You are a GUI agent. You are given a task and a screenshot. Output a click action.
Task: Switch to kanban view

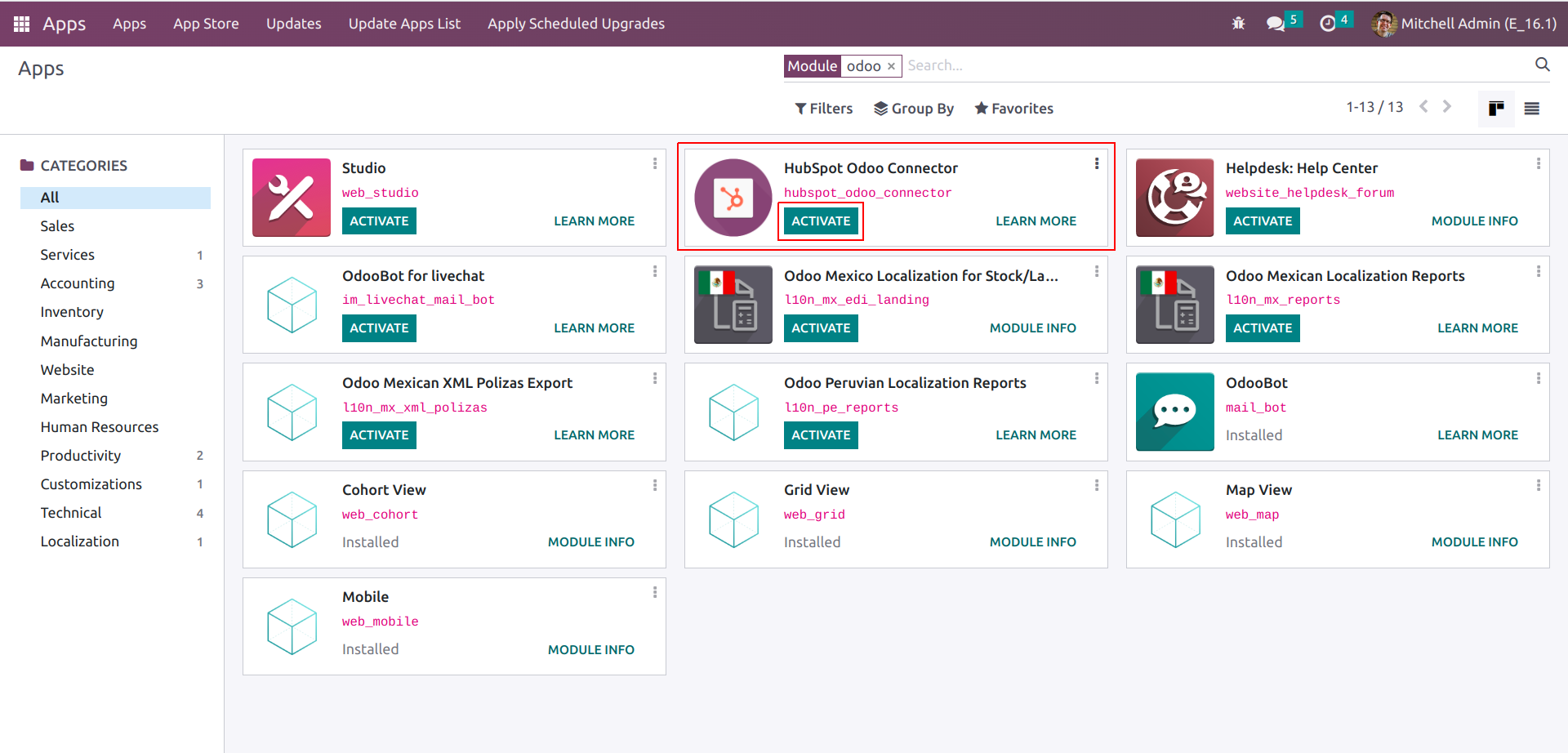1496,109
